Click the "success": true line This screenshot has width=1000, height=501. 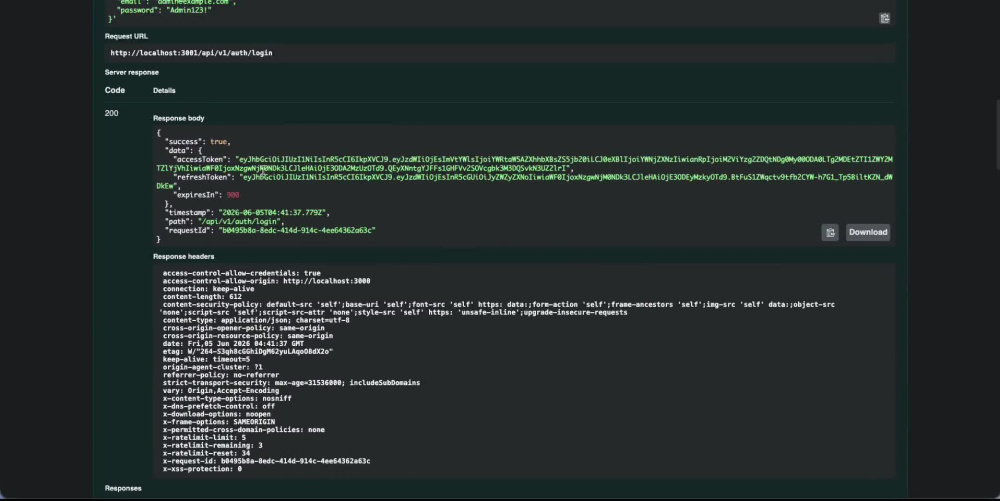pos(198,142)
